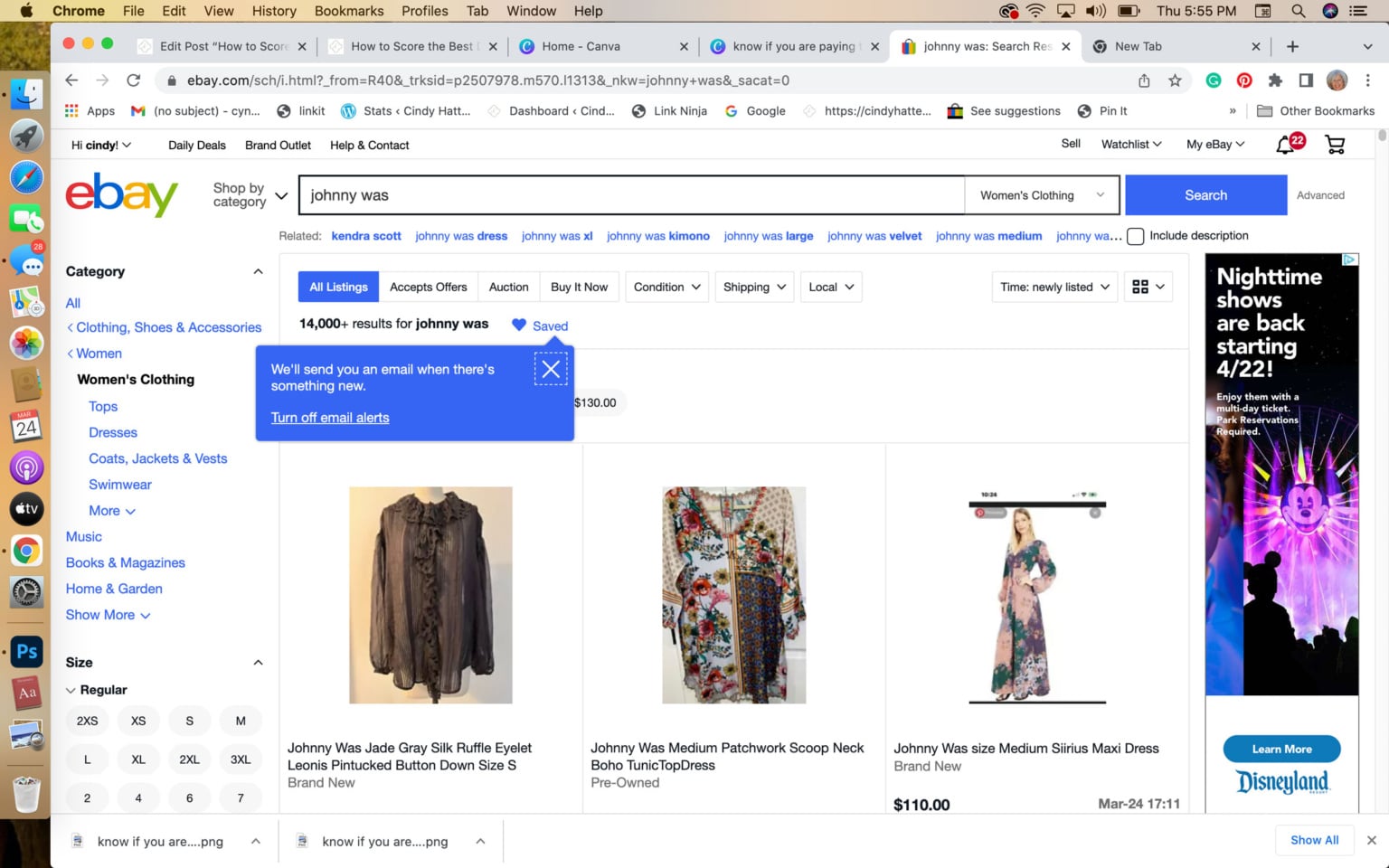Collapse the Size section

click(258, 663)
